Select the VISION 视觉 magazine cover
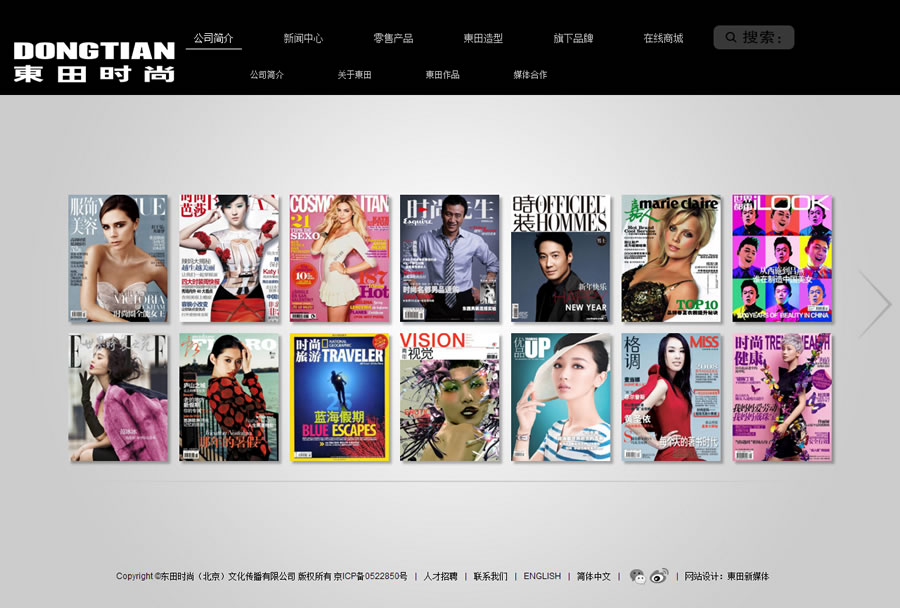900x608 pixels. tap(450, 397)
